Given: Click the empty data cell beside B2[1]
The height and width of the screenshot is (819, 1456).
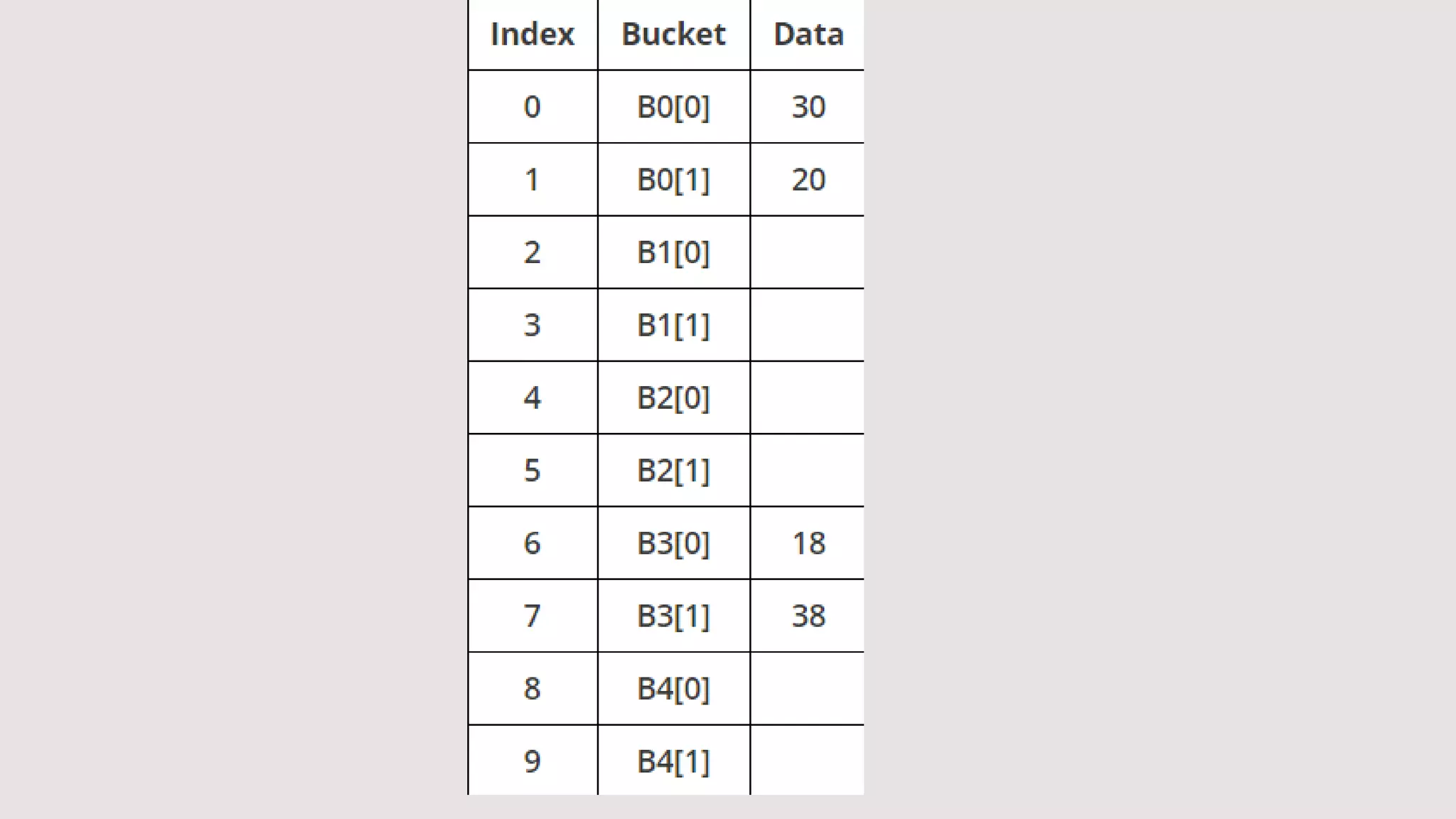Looking at the screenshot, I should pos(807,470).
